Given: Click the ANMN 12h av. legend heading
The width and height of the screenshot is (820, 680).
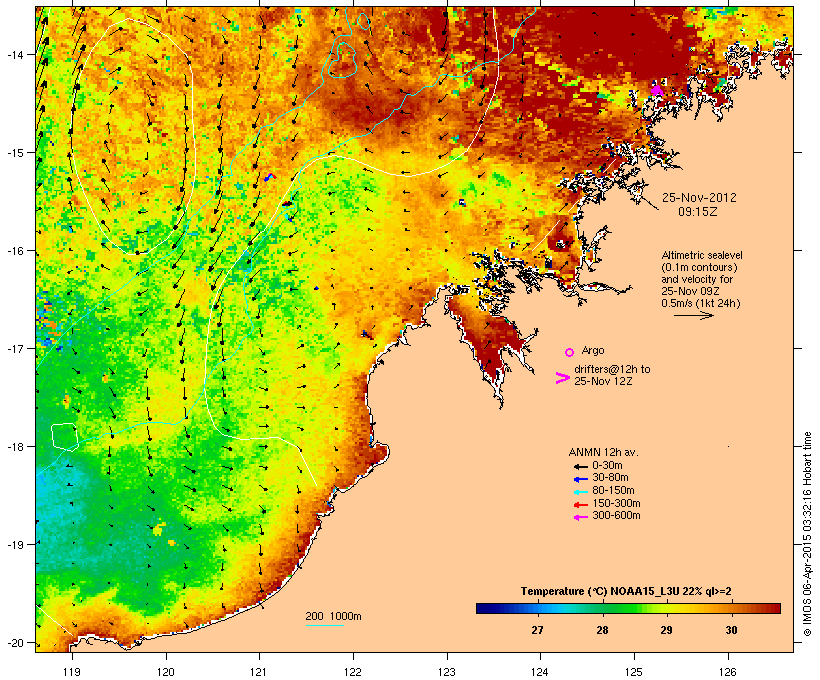Looking at the screenshot, I should click(603, 452).
